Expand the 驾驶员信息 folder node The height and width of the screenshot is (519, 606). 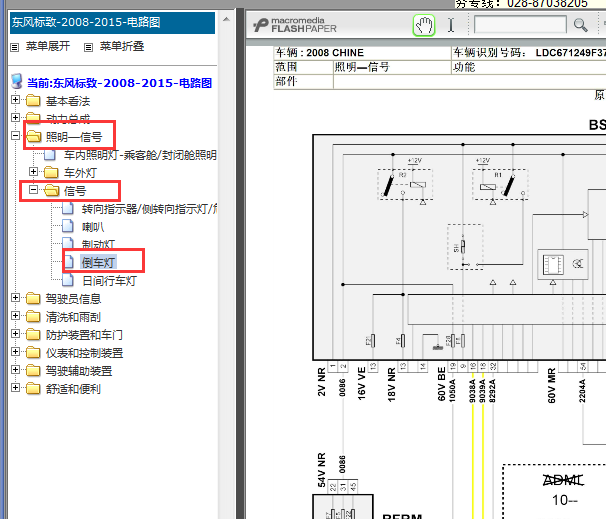15,297
